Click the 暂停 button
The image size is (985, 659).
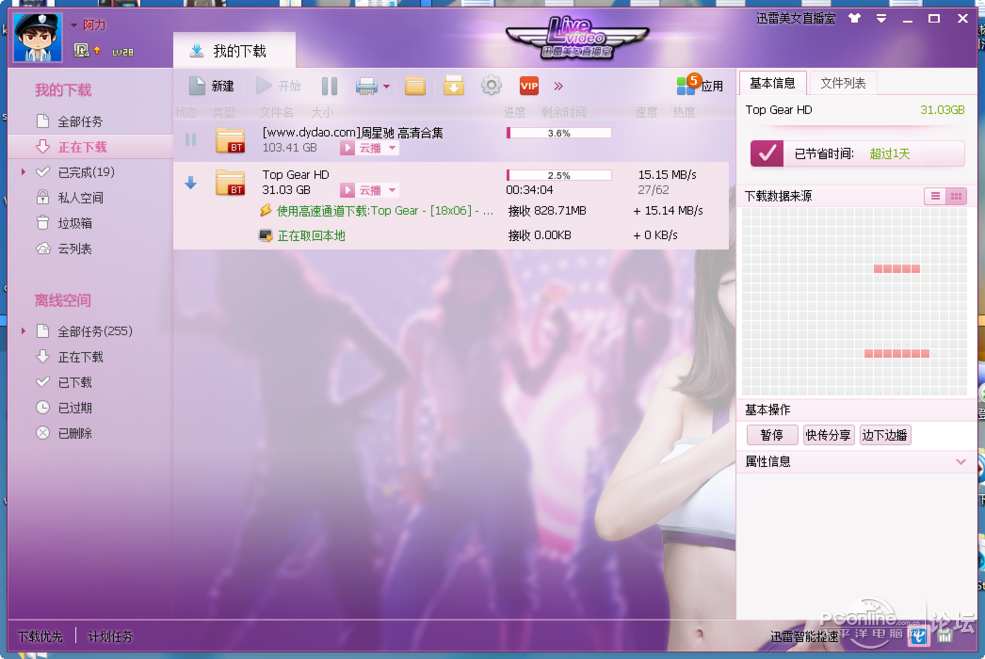tap(772, 435)
